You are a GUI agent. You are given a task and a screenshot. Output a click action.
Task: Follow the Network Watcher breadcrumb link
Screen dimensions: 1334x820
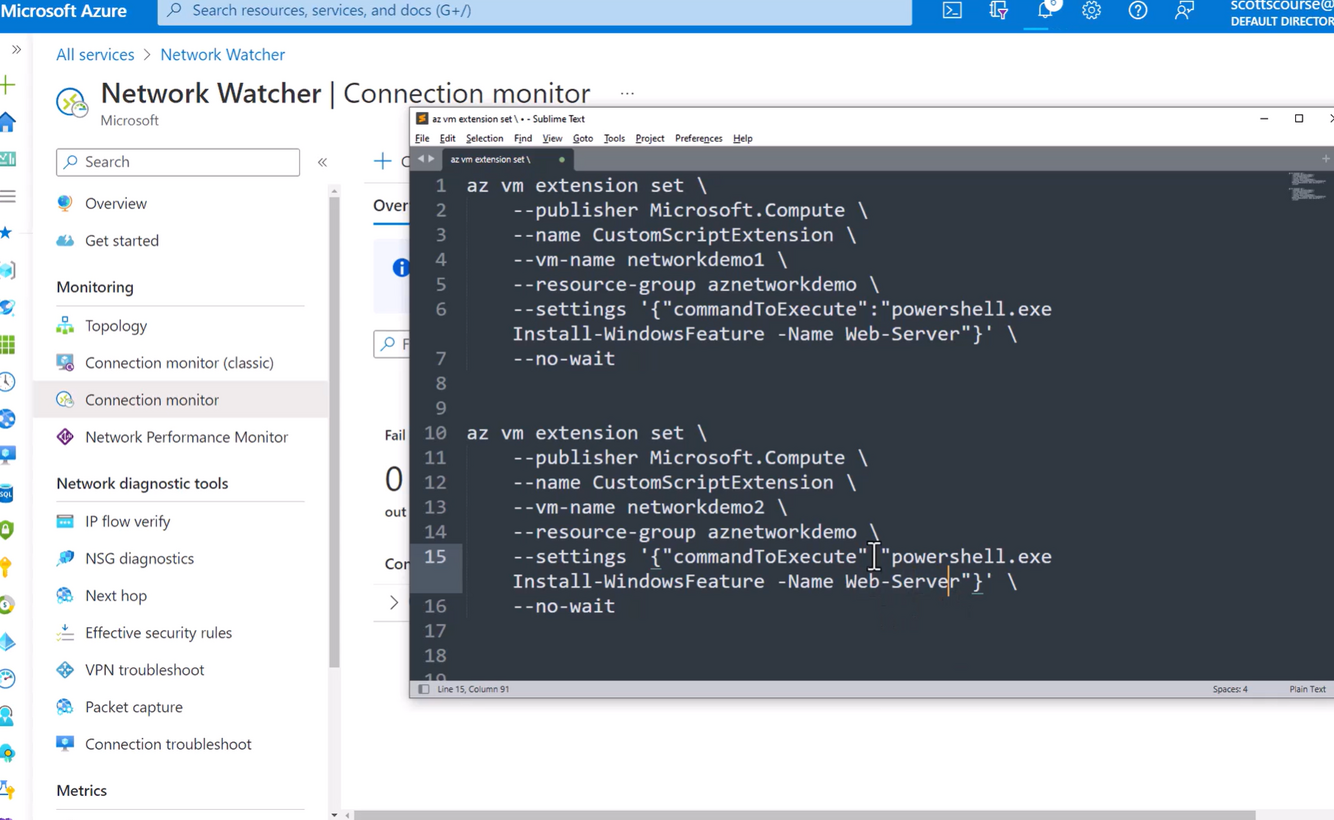click(222, 54)
